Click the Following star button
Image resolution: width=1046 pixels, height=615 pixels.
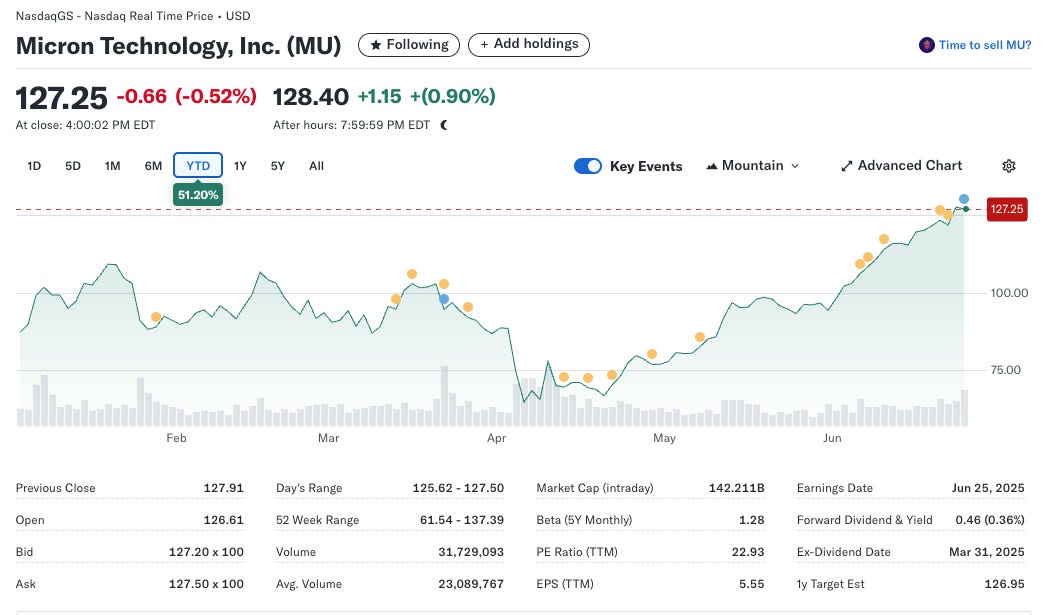pos(409,45)
